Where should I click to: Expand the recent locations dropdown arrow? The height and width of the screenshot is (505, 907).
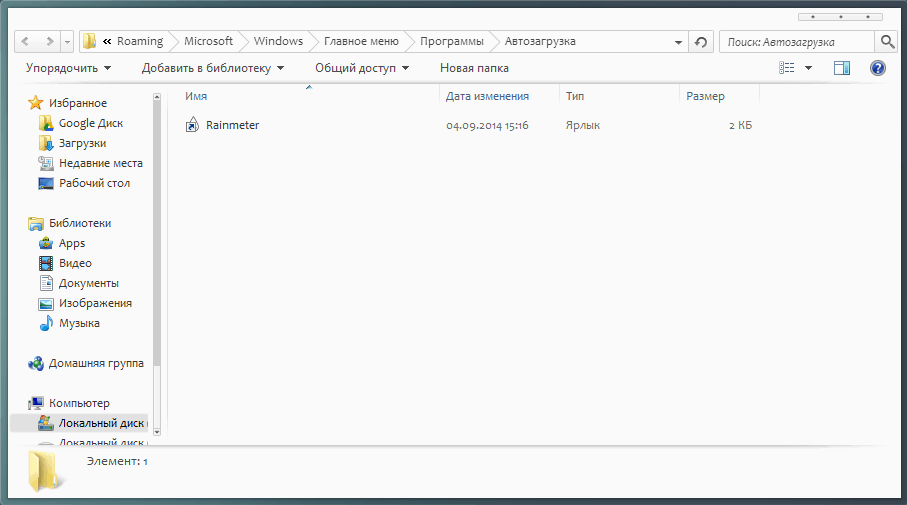67,42
